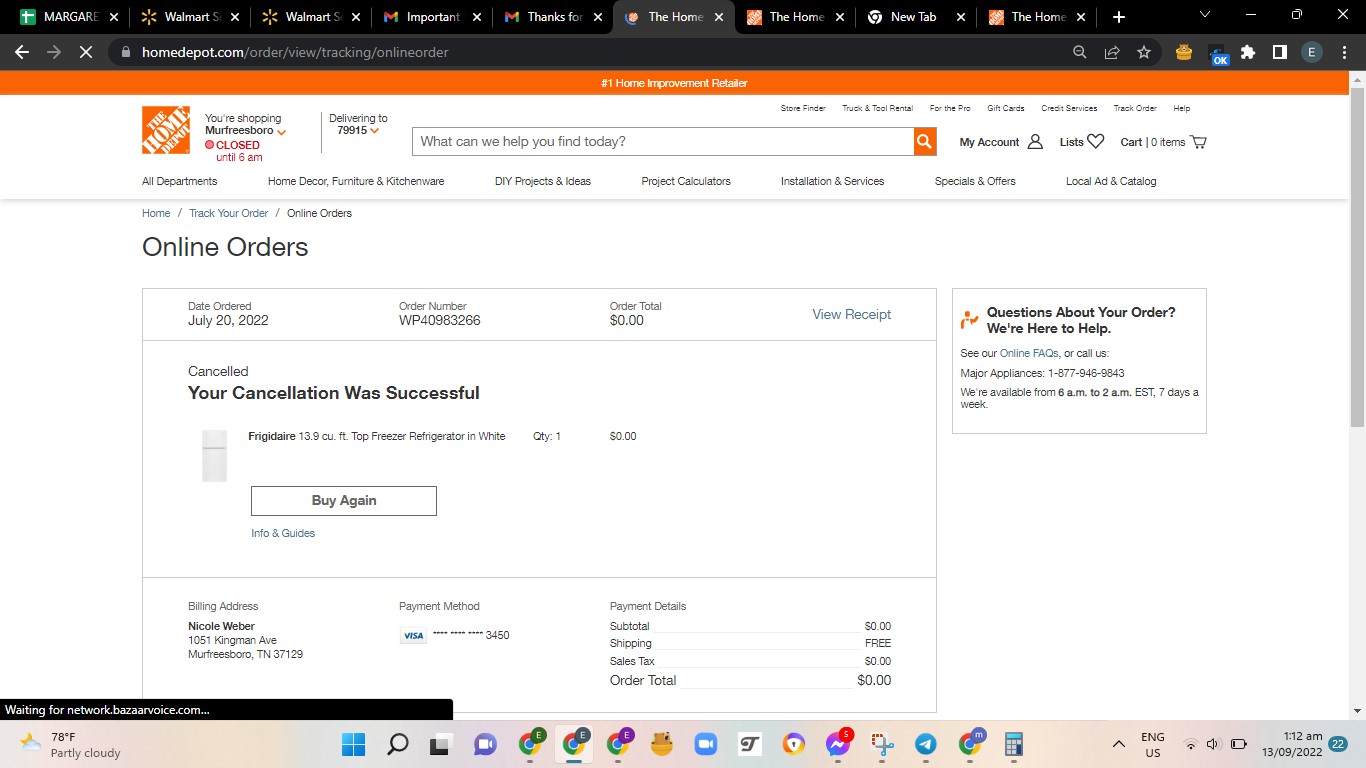Change delivery ZIP code 79915
Image resolution: width=1366 pixels, height=768 pixels.
tap(358, 131)
